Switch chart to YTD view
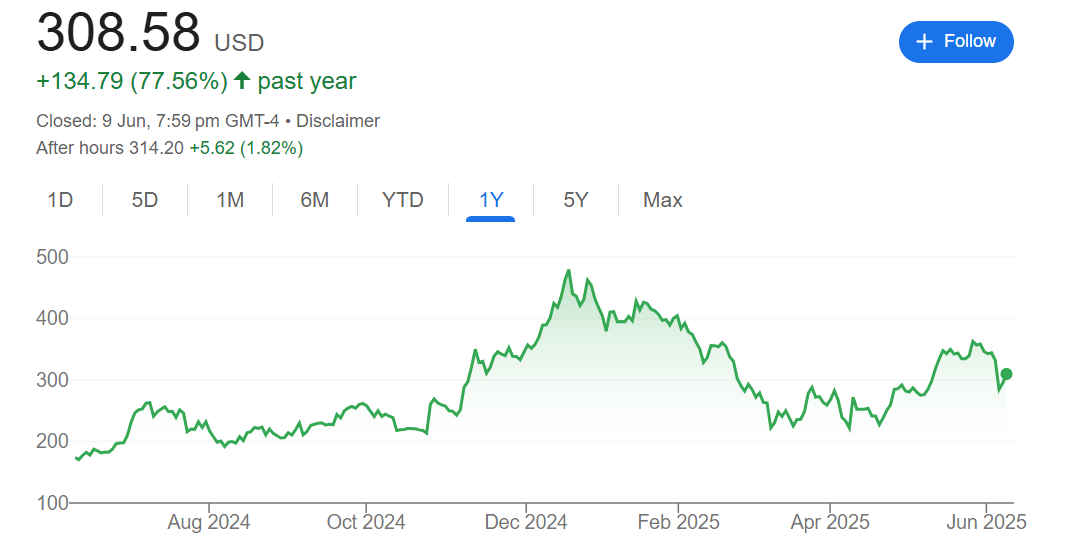 click(x=403, y=200)
